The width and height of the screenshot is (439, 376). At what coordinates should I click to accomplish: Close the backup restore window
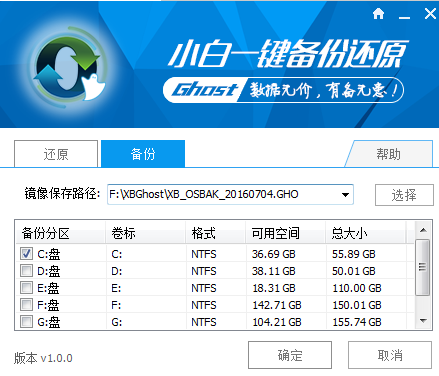430,14
